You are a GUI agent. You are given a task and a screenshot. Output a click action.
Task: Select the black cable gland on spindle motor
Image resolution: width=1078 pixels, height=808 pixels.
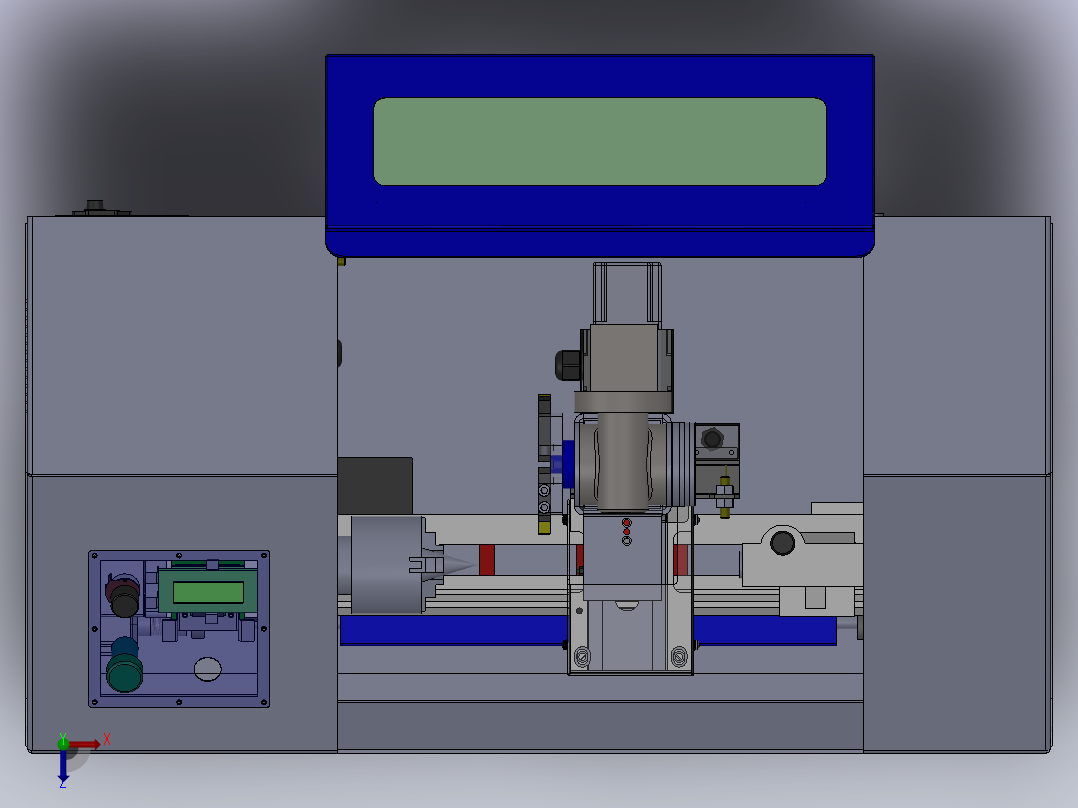568,365
